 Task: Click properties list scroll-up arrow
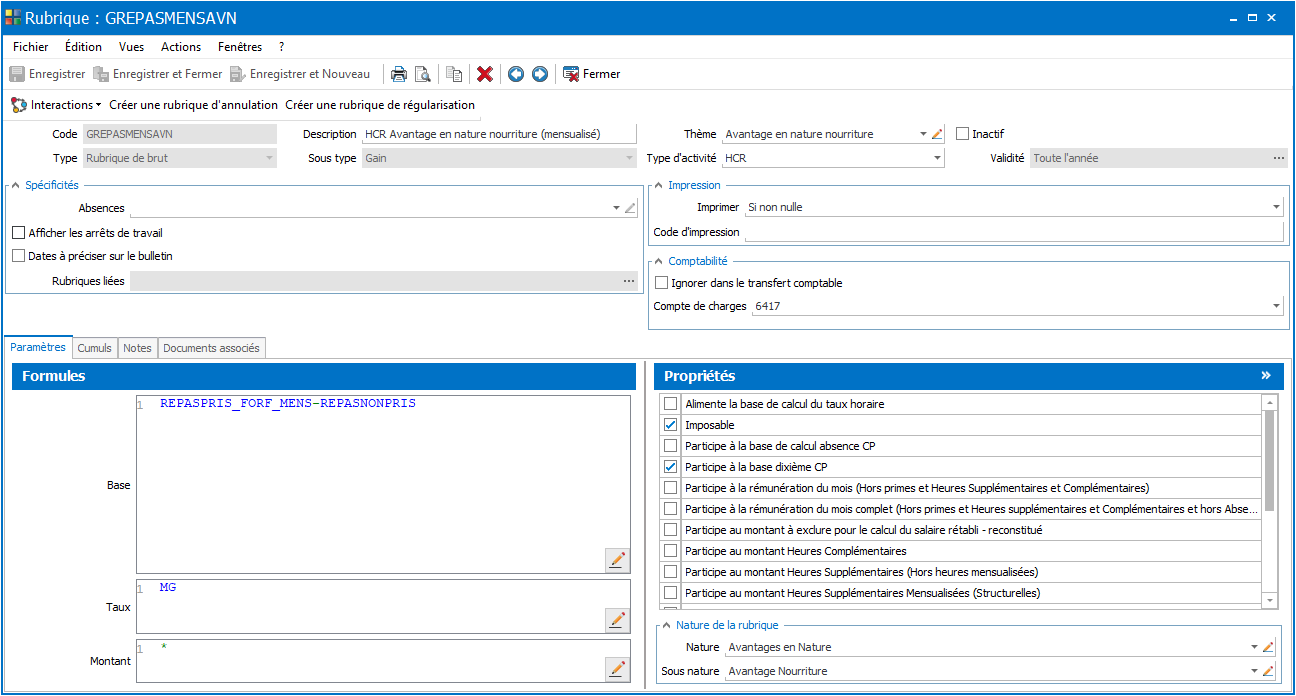(x=1270, y=402)
